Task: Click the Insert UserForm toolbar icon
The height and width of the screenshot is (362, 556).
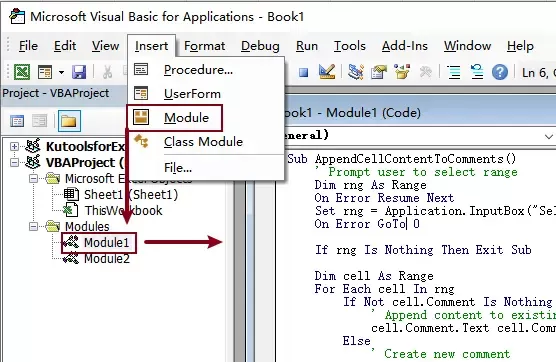Action: click(x=45, y=72)
